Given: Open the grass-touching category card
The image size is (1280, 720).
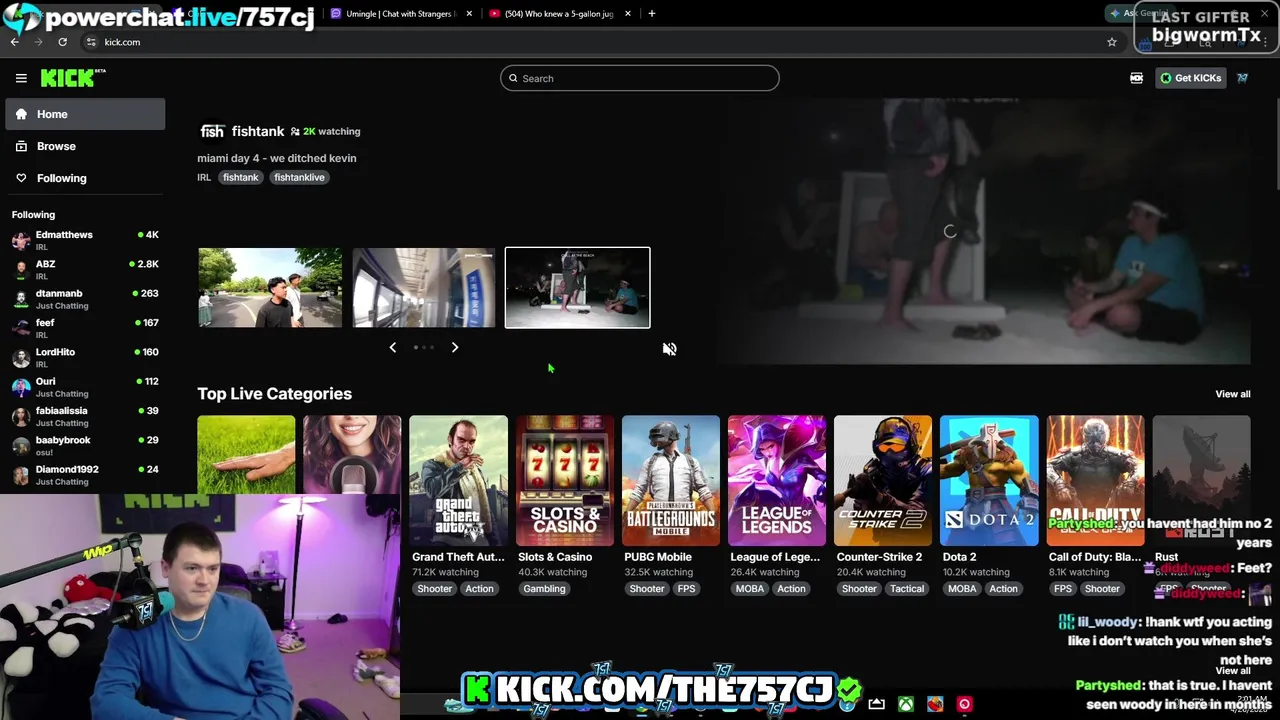Looking at the screenshot, I should [246, 455].
